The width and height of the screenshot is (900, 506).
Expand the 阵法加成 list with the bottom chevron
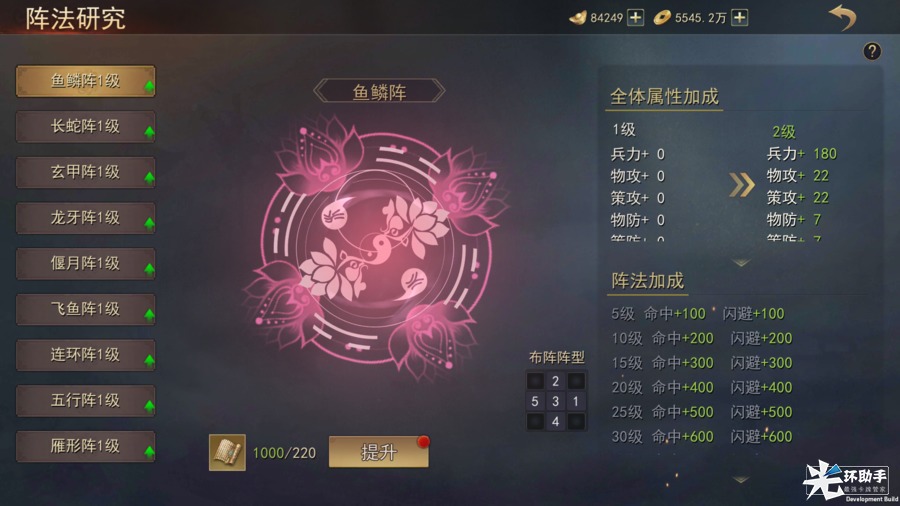(740, 479)
